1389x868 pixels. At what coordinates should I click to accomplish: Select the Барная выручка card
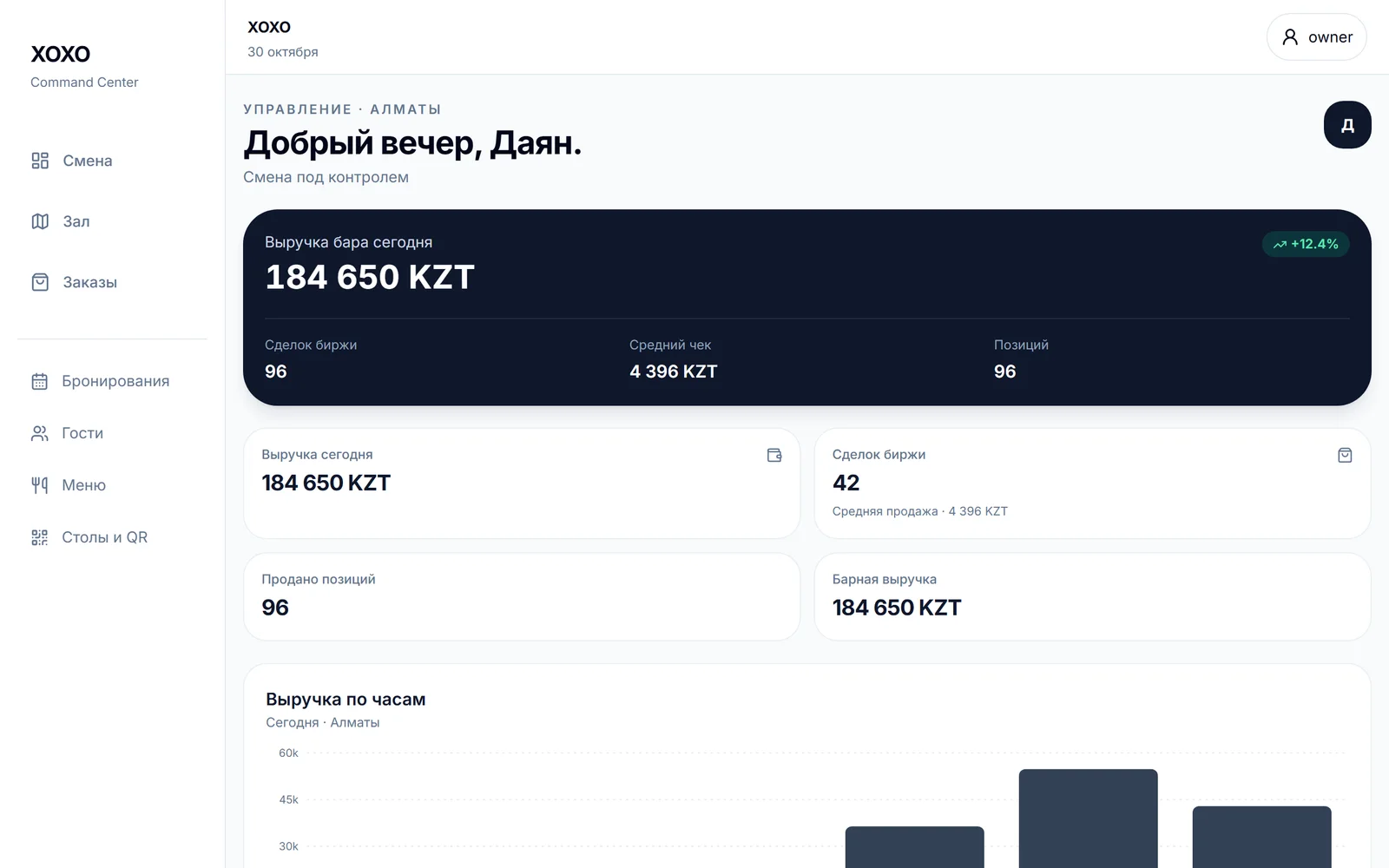[1092, 597]
